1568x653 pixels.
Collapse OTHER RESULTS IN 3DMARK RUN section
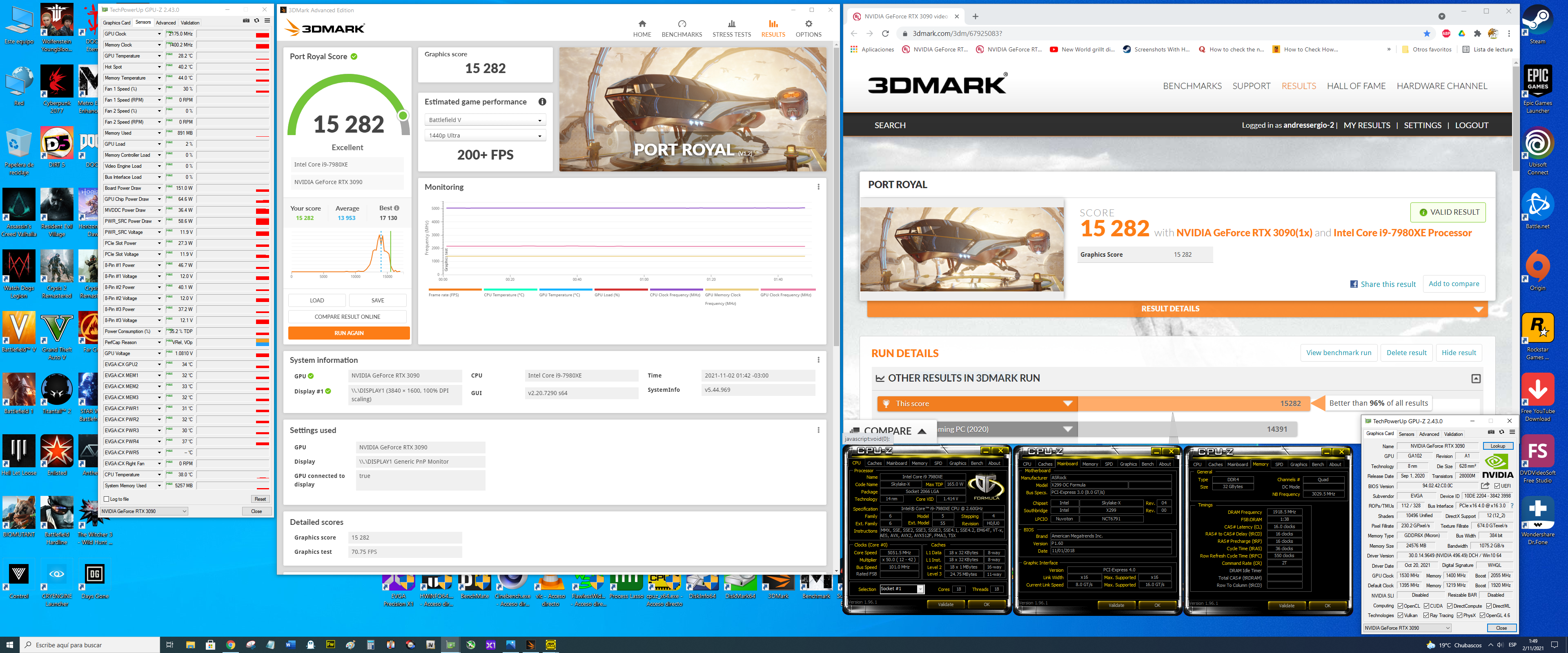click(x=1475, y=378)
